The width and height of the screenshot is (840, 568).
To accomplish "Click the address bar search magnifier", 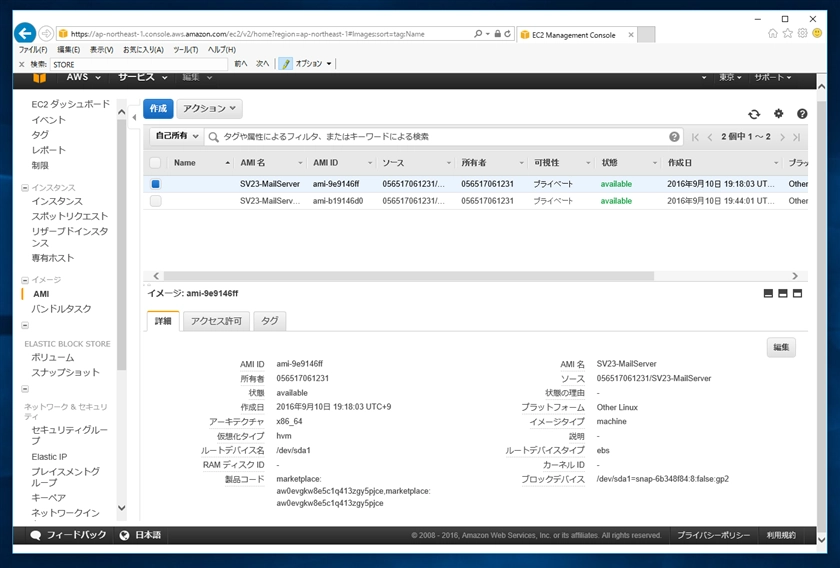I will (x=478, y=34).
